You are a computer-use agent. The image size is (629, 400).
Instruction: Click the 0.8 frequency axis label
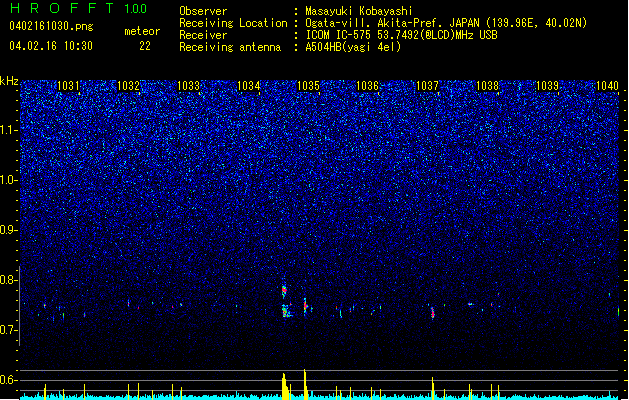click(9, 280)
